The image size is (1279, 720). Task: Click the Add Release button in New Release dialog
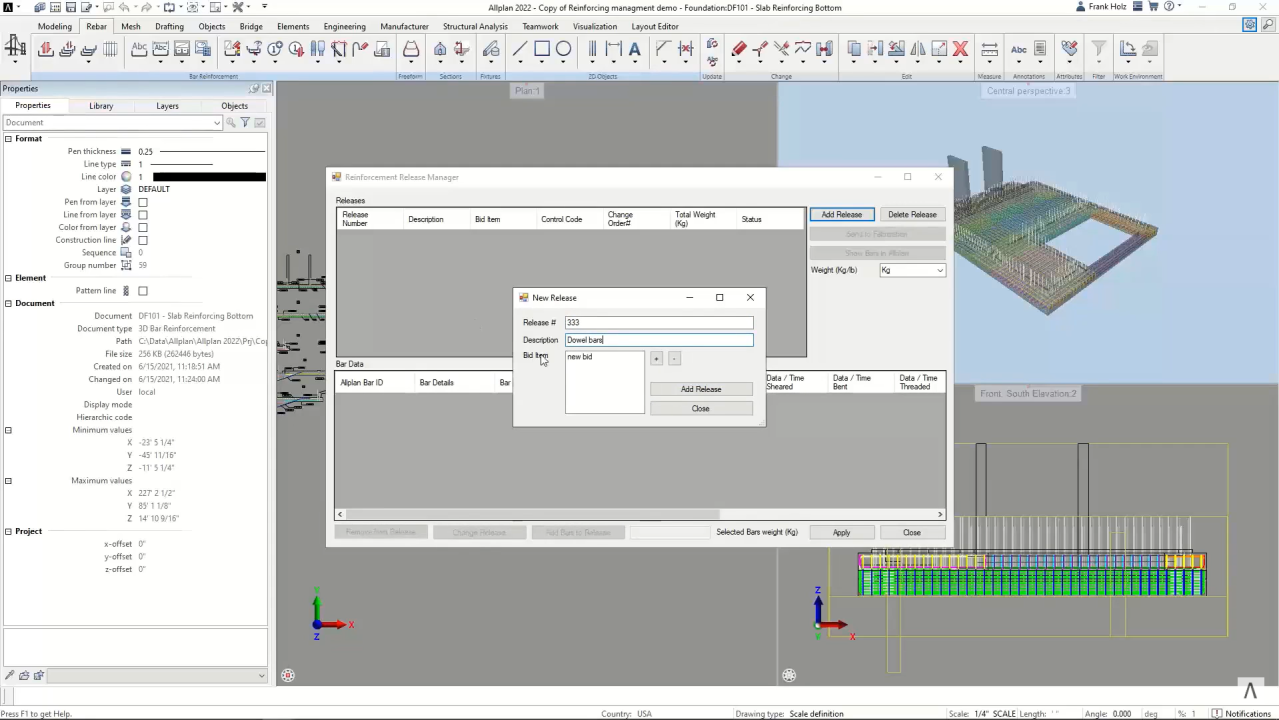700,389
